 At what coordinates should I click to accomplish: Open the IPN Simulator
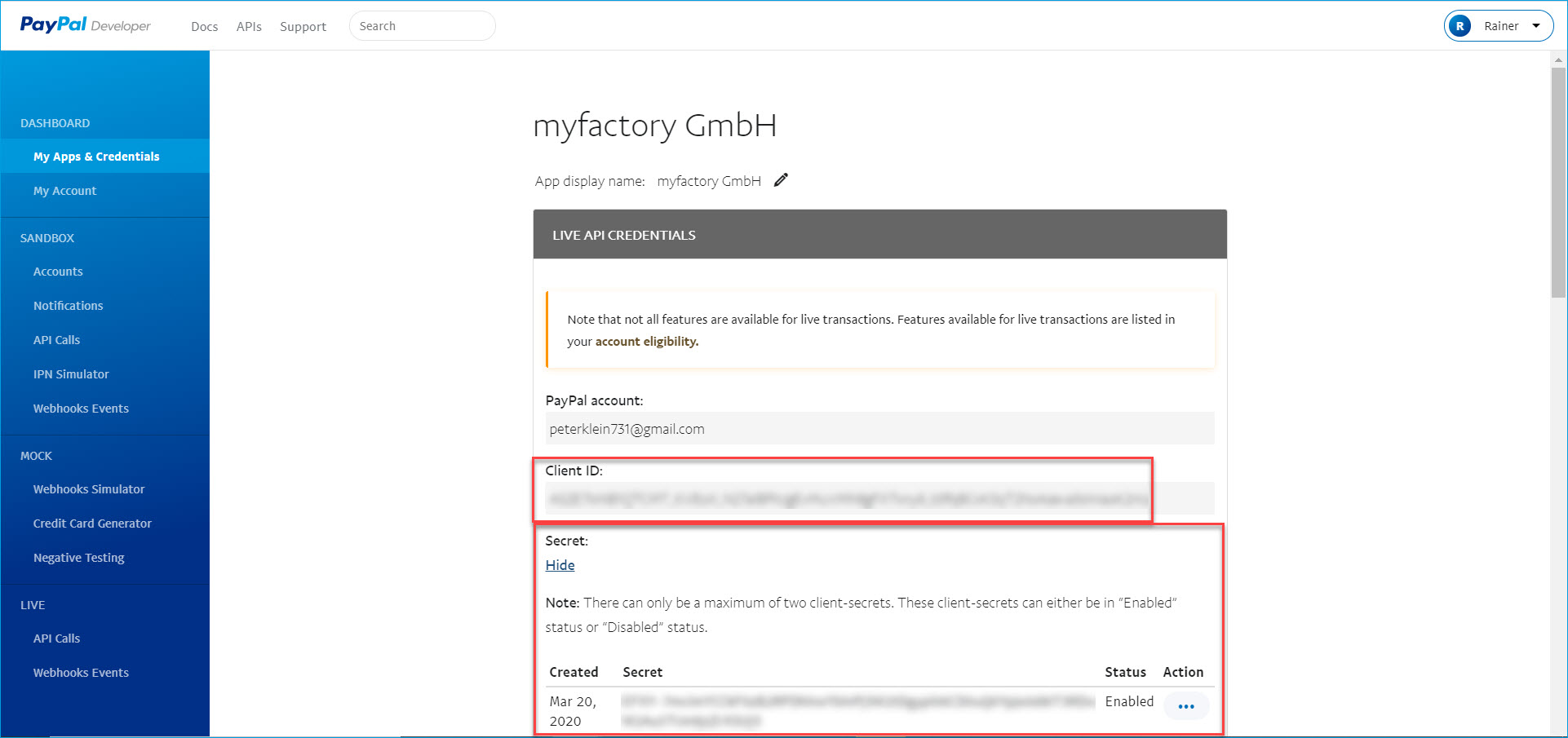pyautogui.click(x=71, y=374)
